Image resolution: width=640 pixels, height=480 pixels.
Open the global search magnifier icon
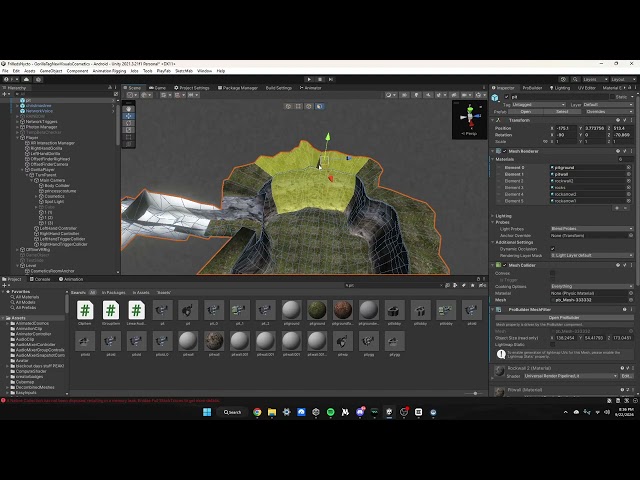pyautogui.click(x=575, y=79)
